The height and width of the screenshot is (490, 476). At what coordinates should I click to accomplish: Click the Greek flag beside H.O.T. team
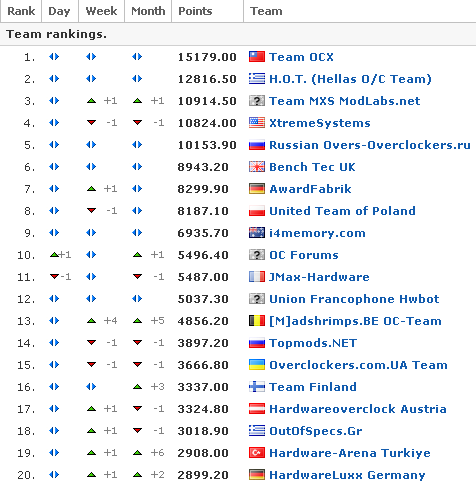(257, 79)
